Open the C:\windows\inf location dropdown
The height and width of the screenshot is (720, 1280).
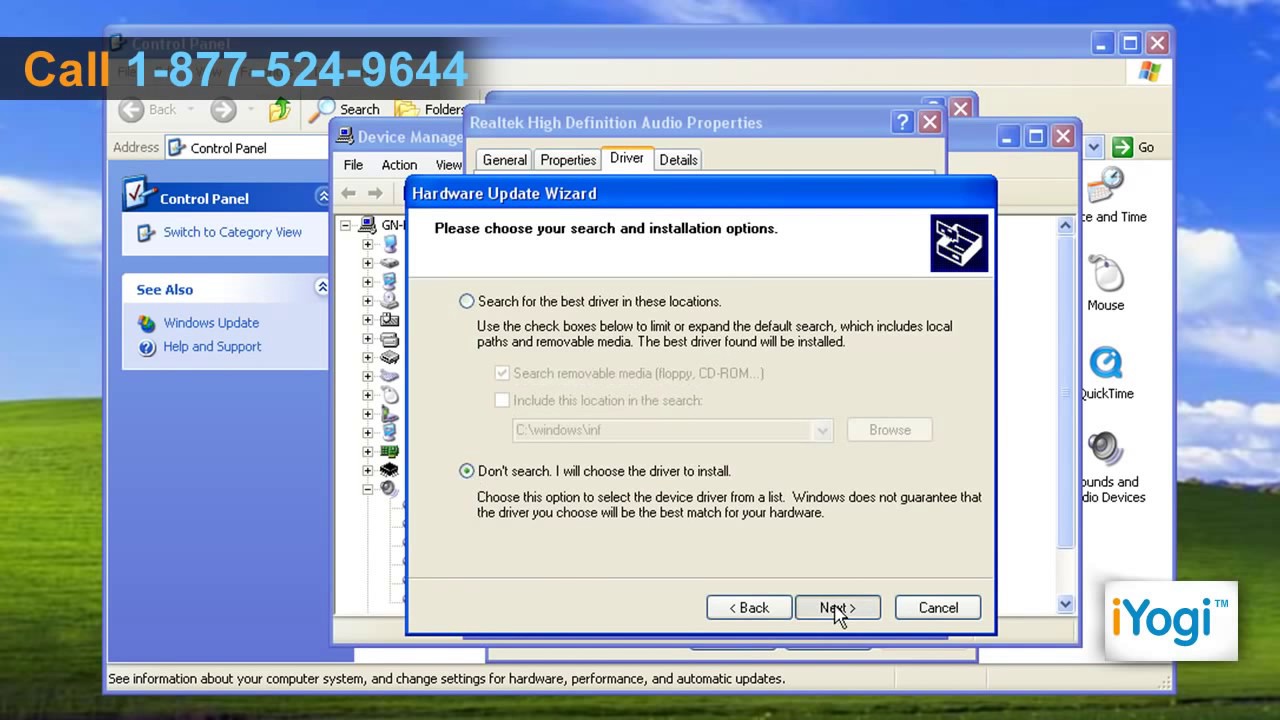[x=822, y=430]
